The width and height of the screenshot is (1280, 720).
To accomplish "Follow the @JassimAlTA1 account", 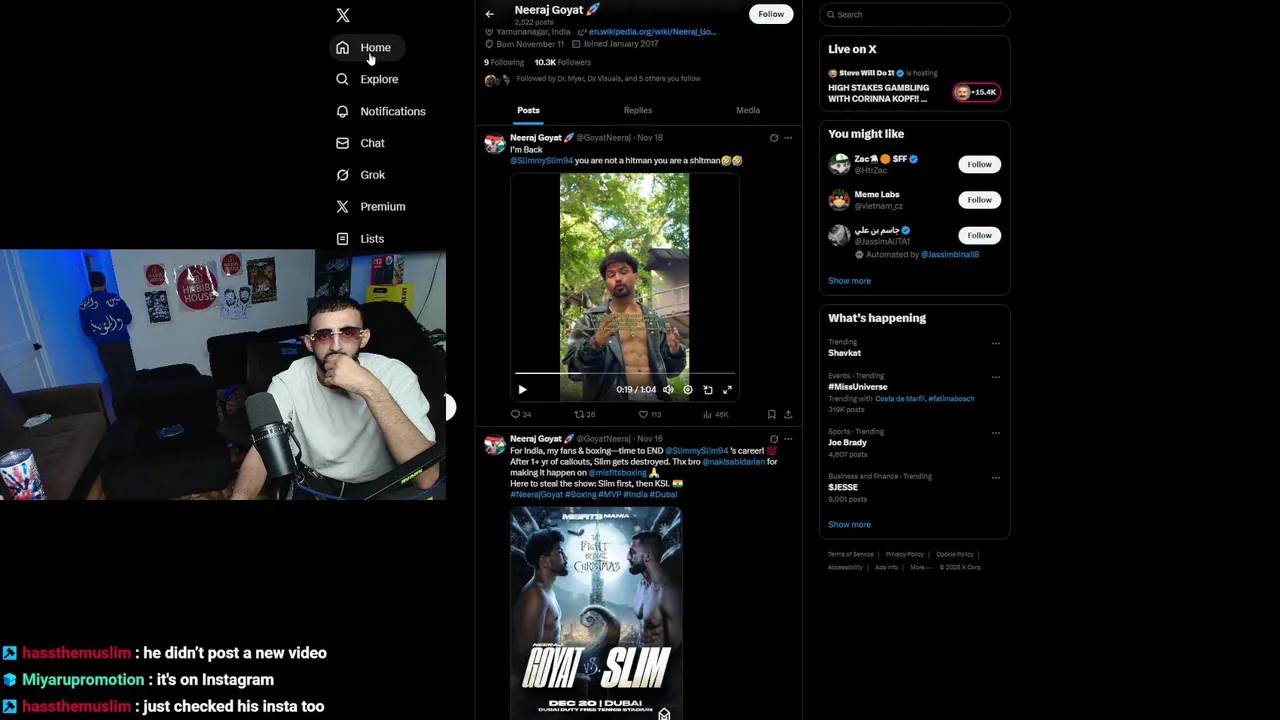I will pos(979,236).
